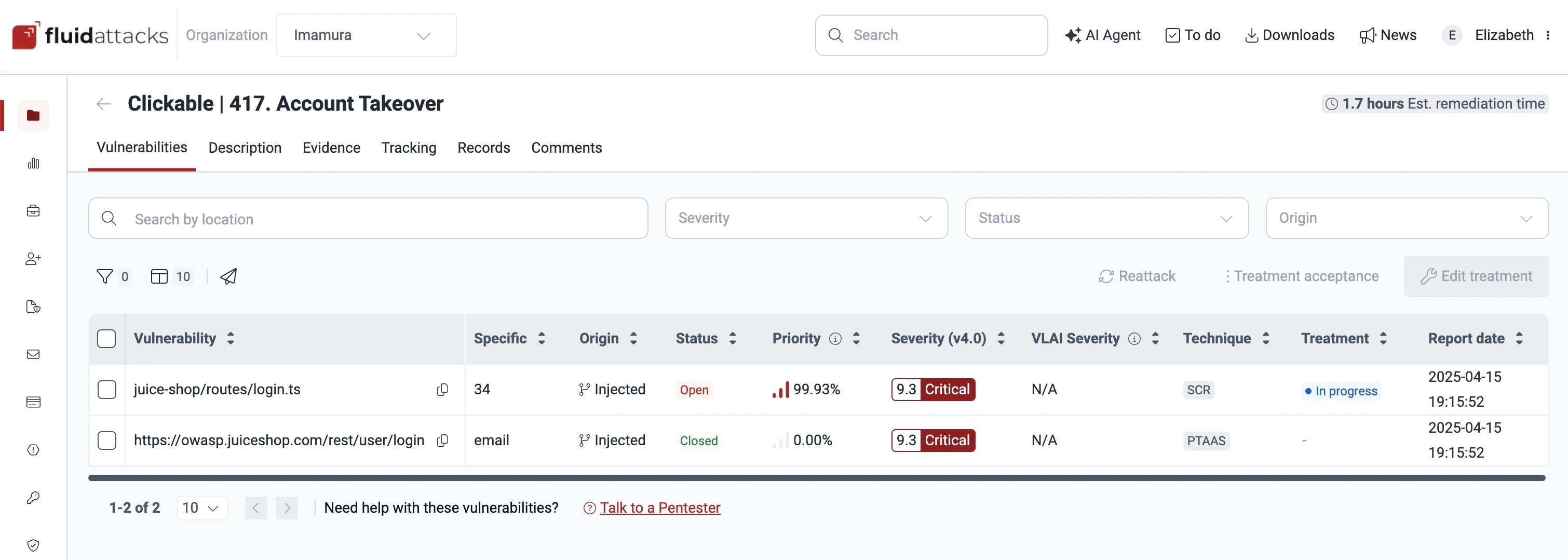
Task: Click the Fluid Attacks logo
Action: tap(90, 35)
